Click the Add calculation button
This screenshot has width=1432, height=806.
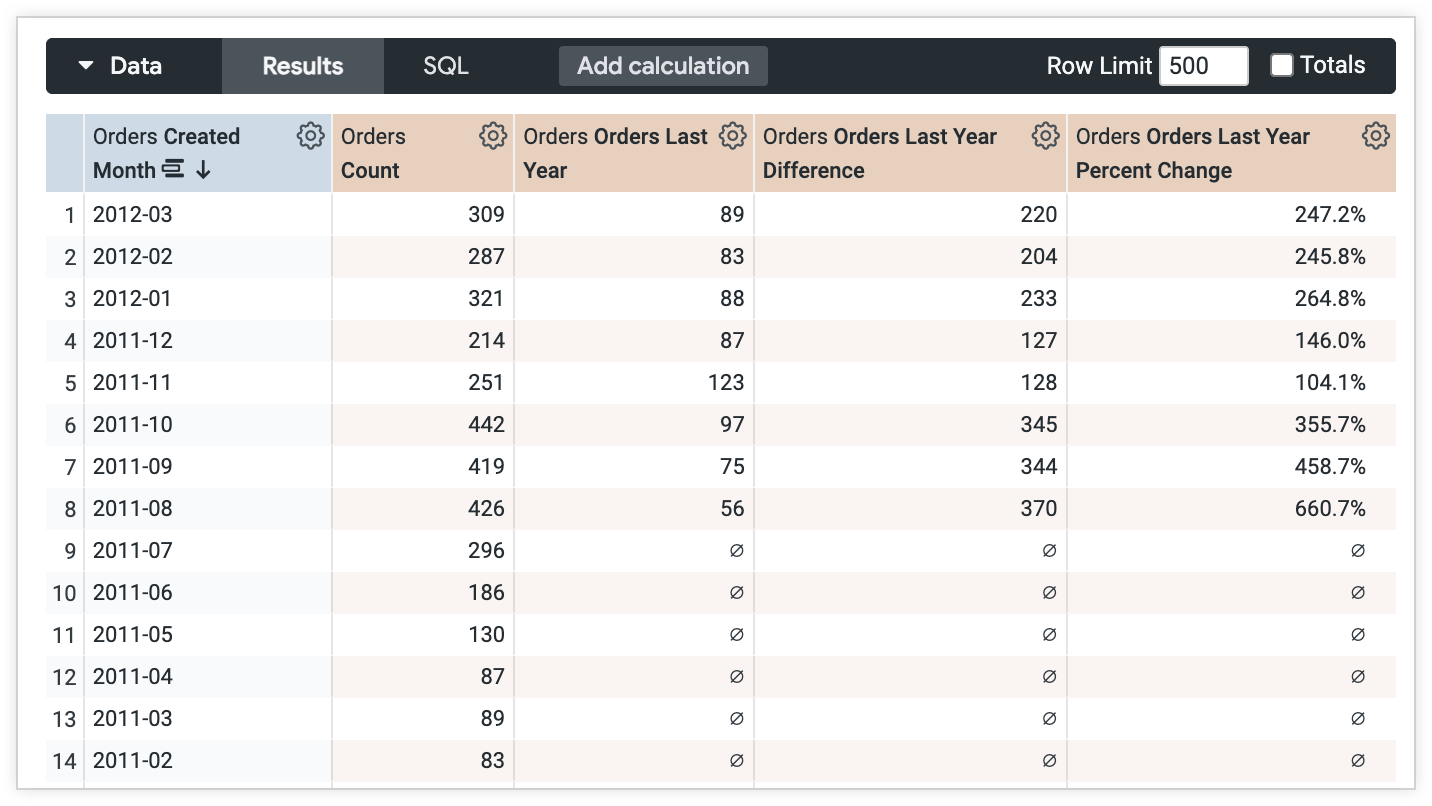click(662, 66)
